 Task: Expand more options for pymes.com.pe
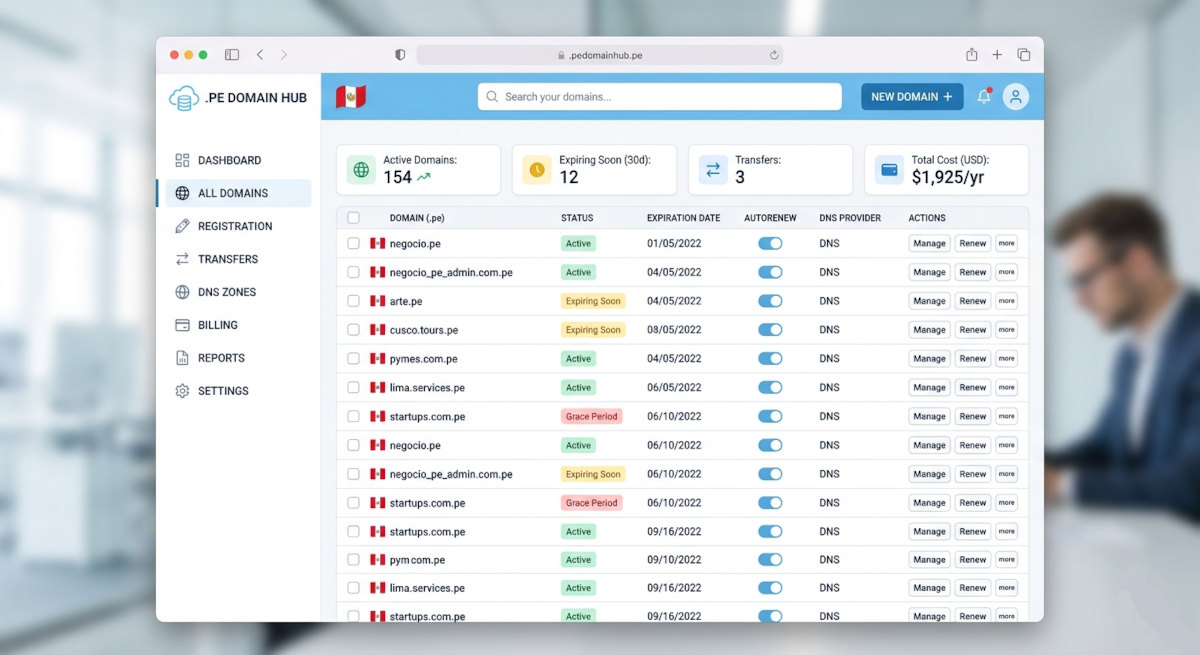(1006, 359)
